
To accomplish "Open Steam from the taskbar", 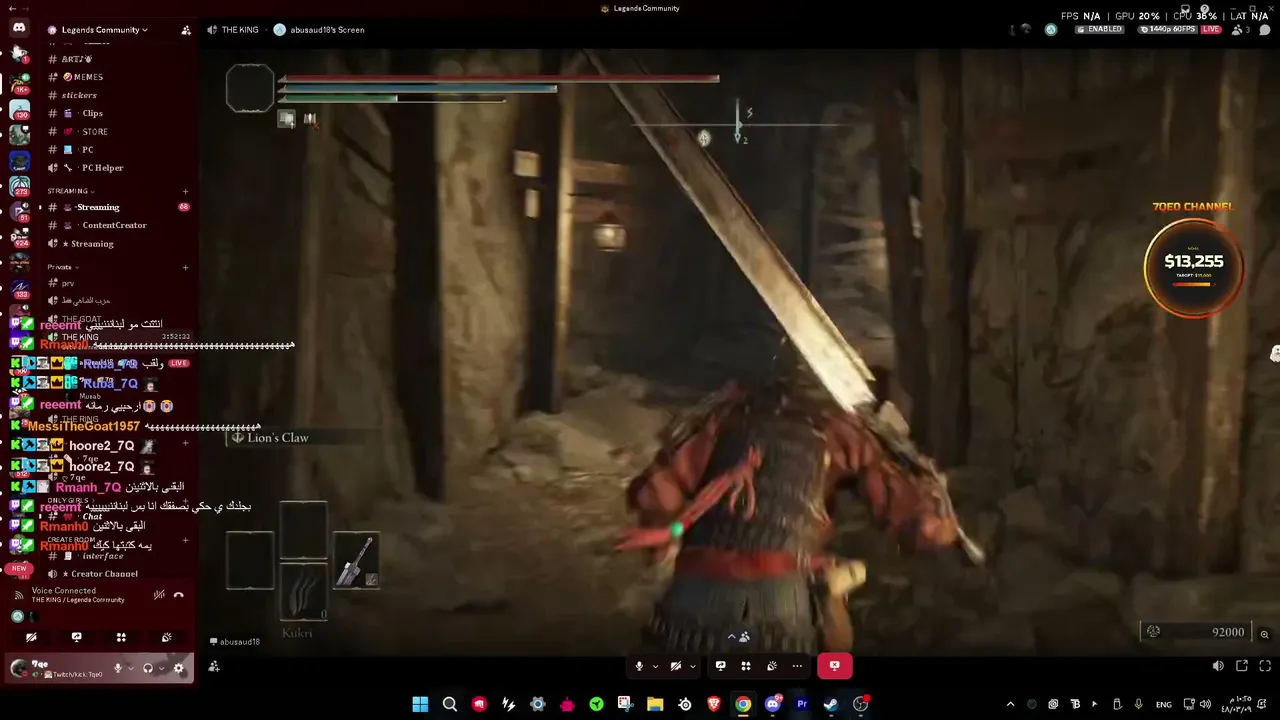I will tap(831, 704).
